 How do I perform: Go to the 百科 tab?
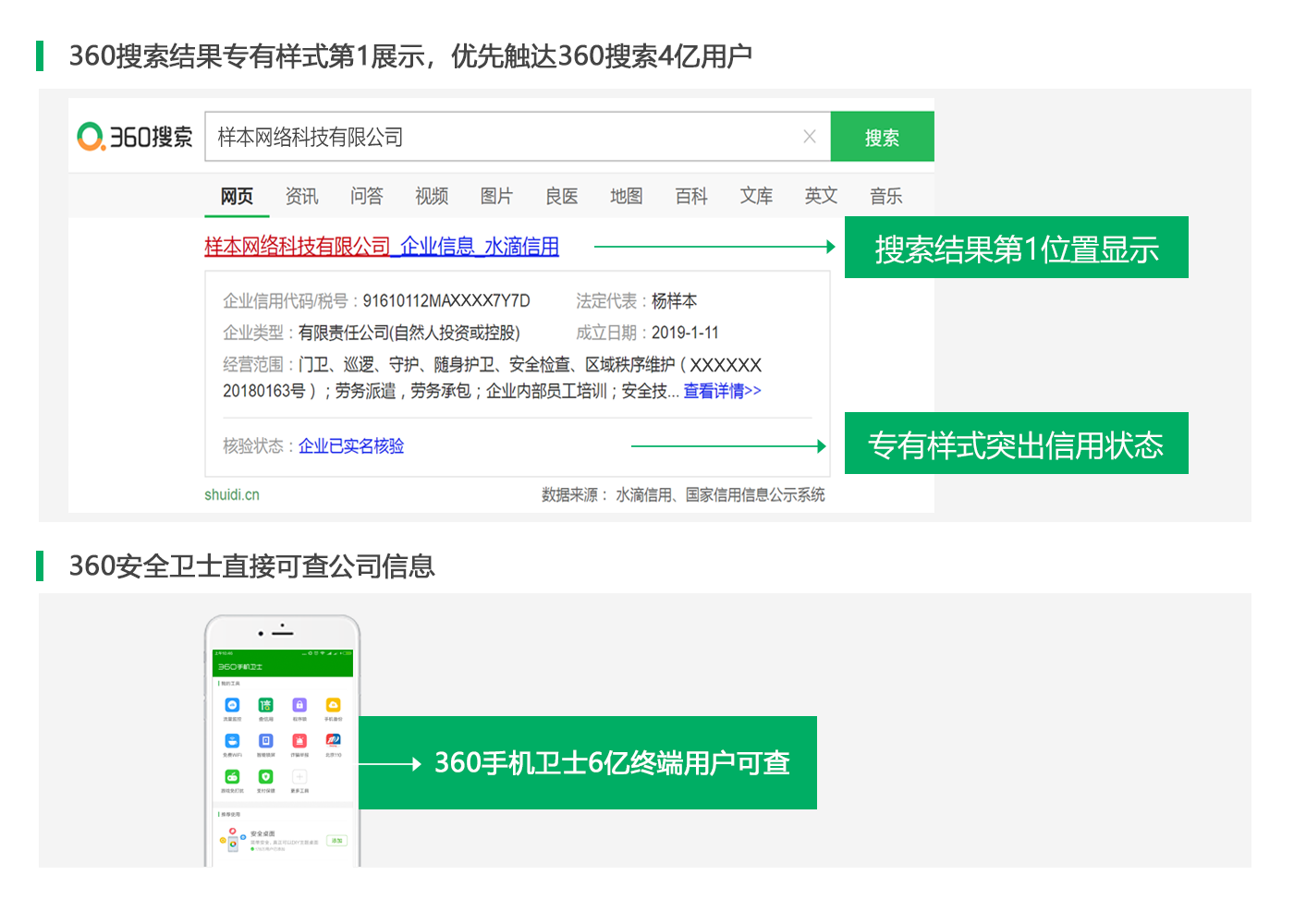pos(690,196)
